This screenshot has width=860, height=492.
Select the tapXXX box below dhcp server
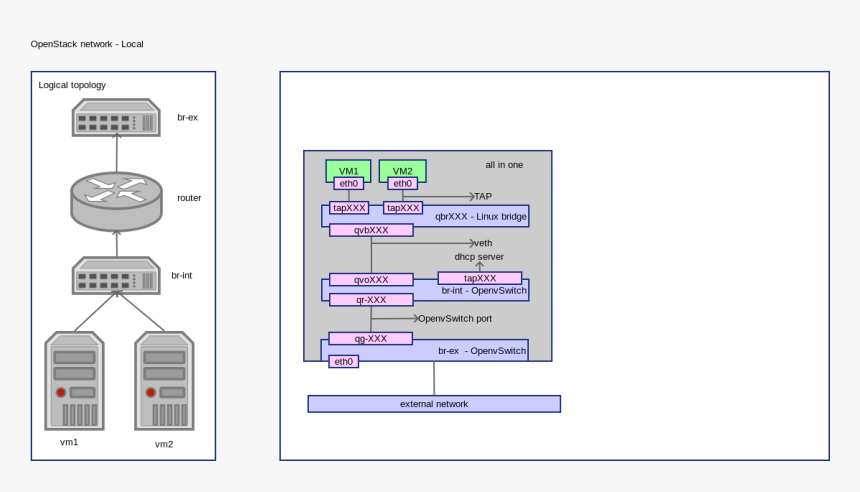(x=479, y=278)
